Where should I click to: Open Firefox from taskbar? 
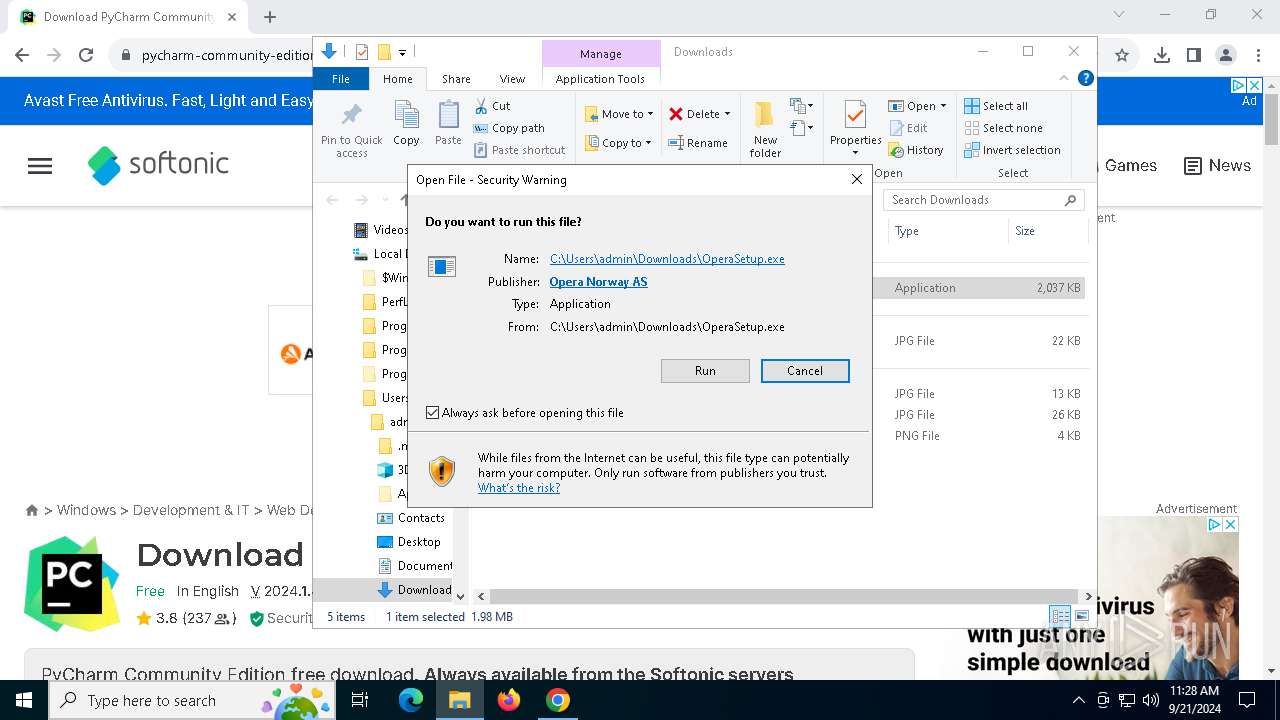509,700
